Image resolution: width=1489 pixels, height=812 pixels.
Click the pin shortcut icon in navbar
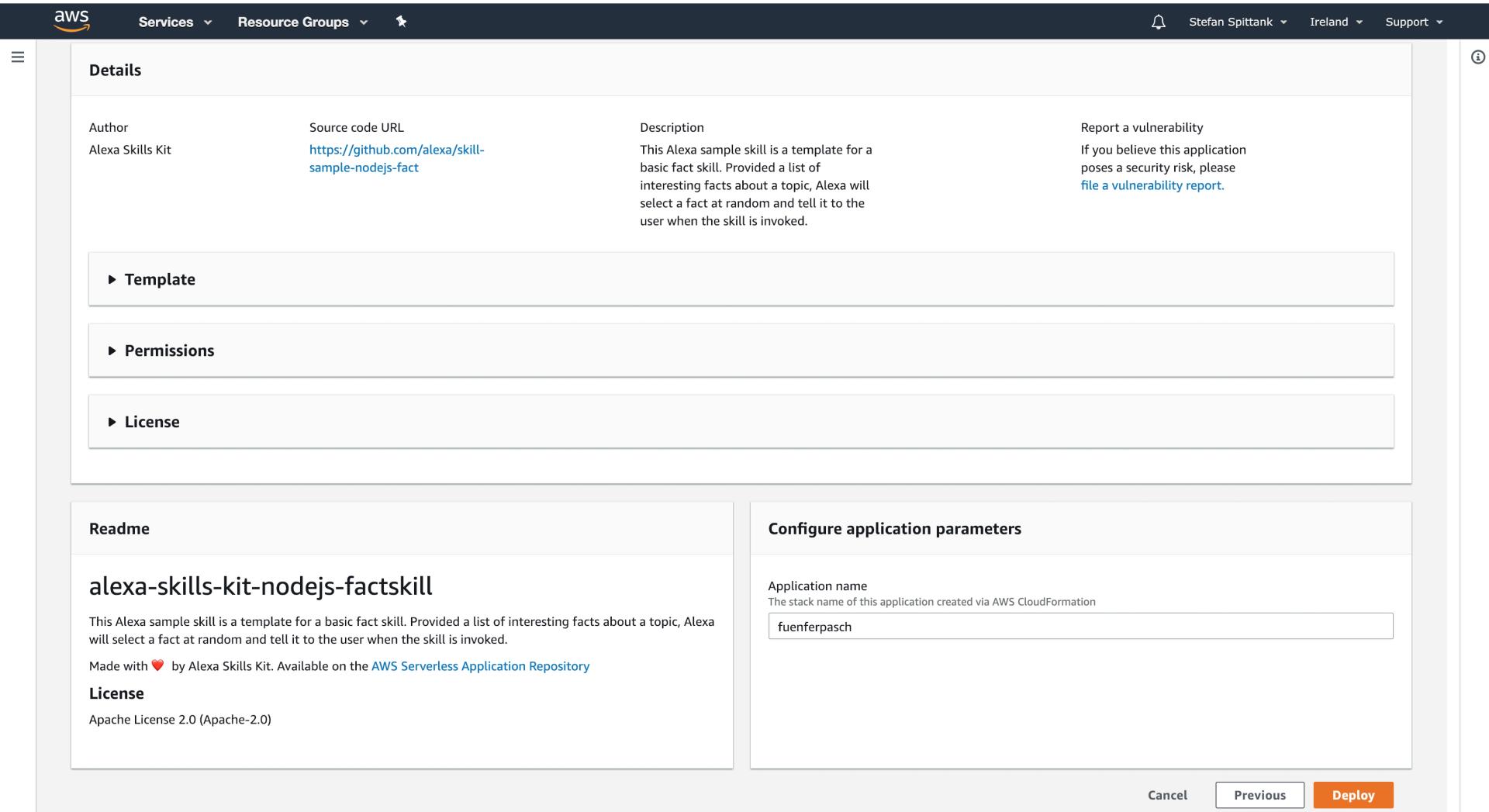click(401, 22)
